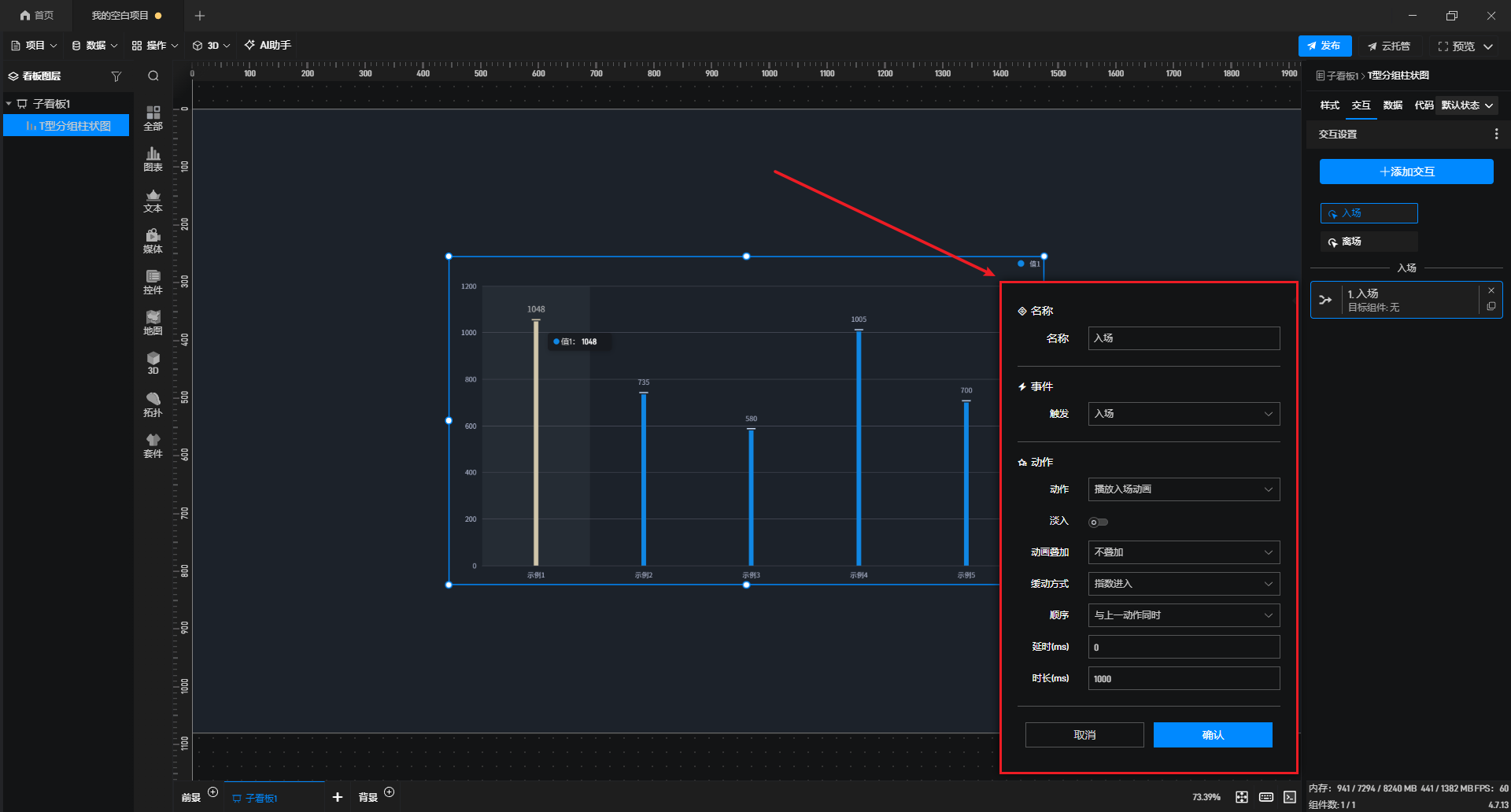Open the 文本 text components
Image resolution: width=1511 pixels, height=812 pixels.
(x=153, y=200)
